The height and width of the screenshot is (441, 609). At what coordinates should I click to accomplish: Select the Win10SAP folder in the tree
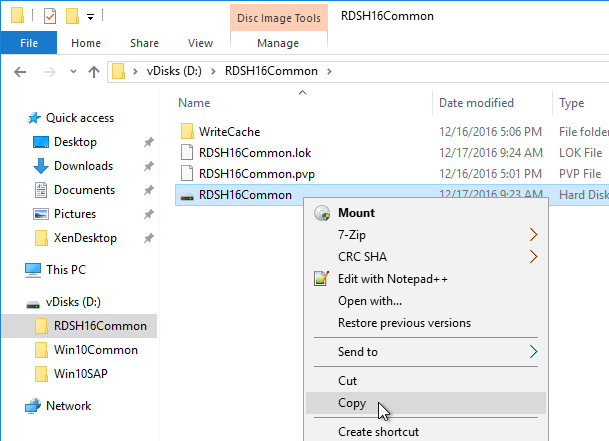point(81,374)
